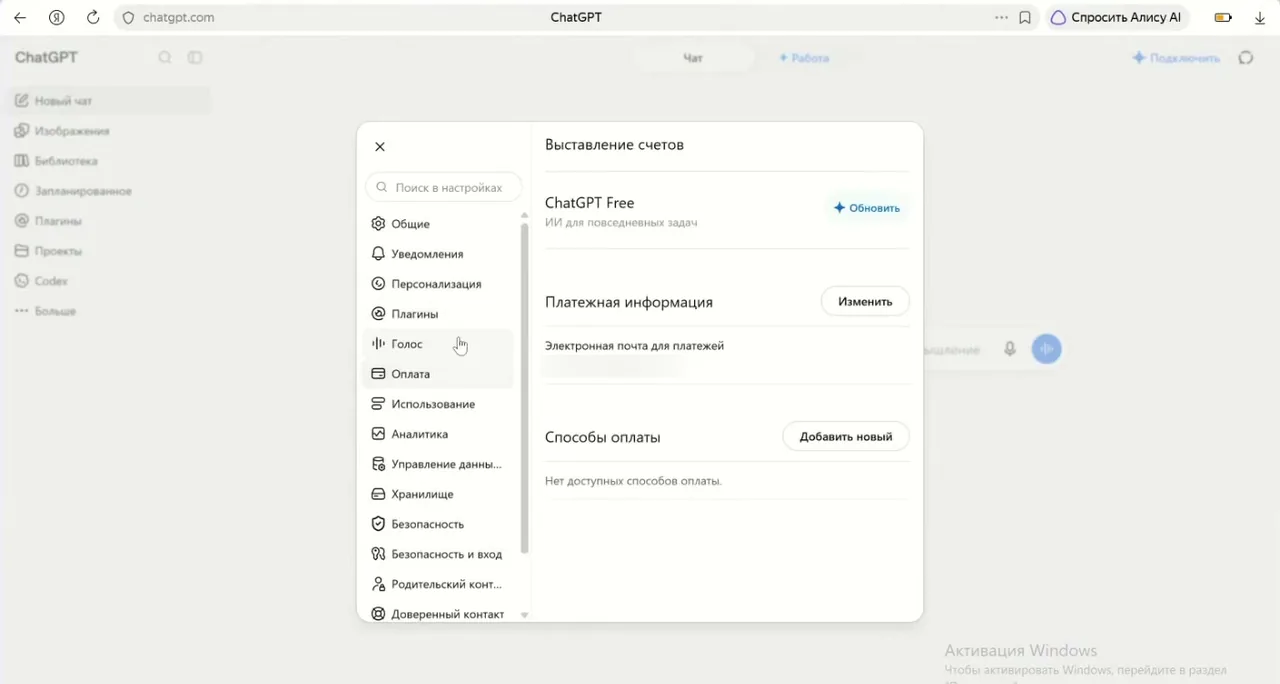Screen dimensions: 1280x684
Task: Click the circular icon beside Подключить
Action: [1246, 58]
